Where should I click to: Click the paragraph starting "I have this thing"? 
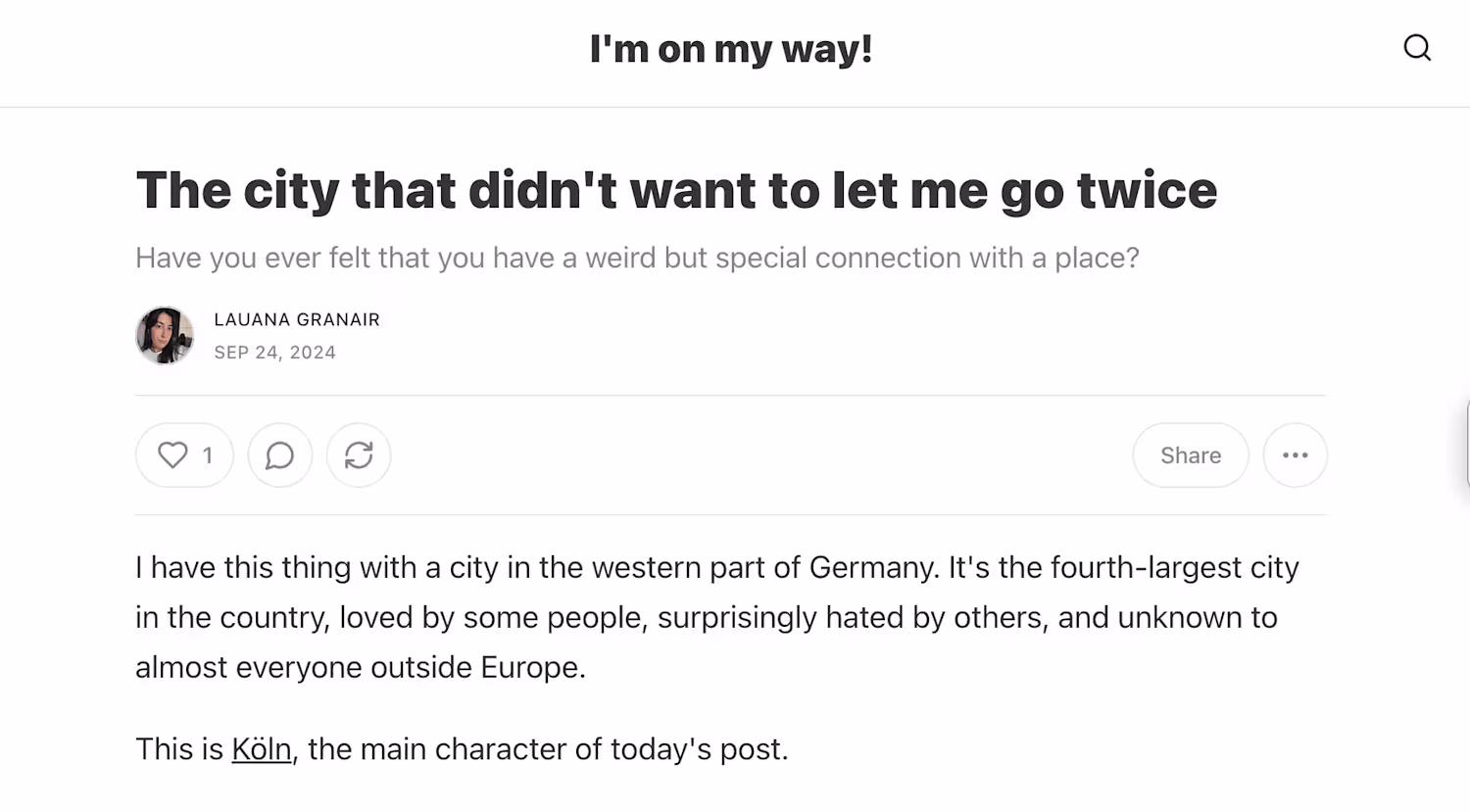pyautogui.click(x=715, y=617)
